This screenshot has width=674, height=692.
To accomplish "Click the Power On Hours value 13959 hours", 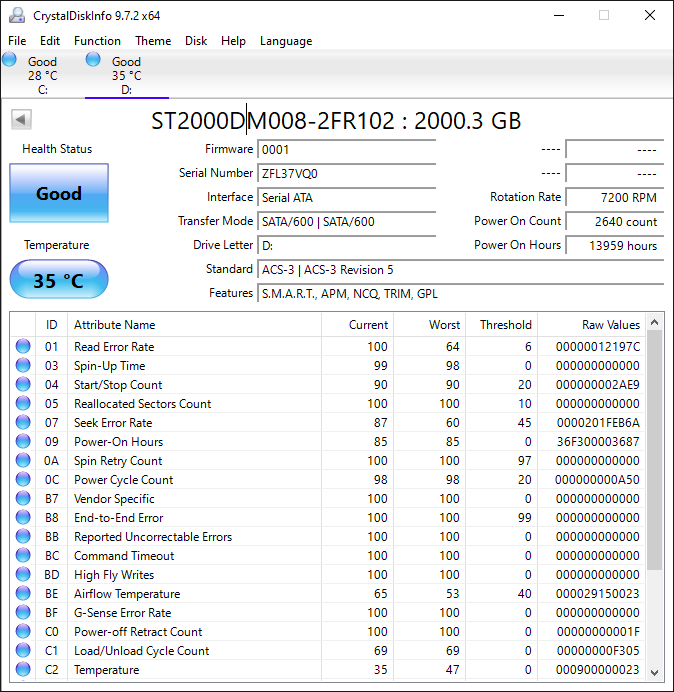I will [615, 245].
